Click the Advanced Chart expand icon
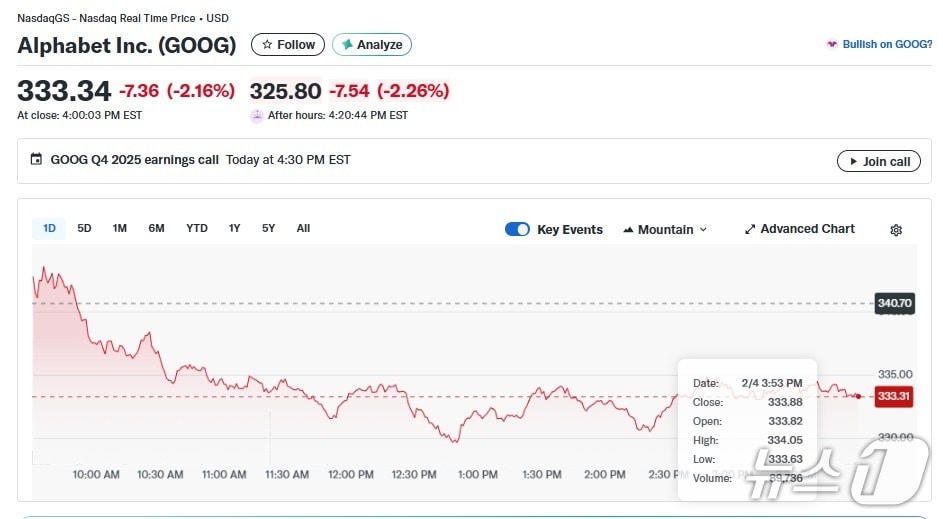This screenshot has width=943, height=519. pos(750,229)
